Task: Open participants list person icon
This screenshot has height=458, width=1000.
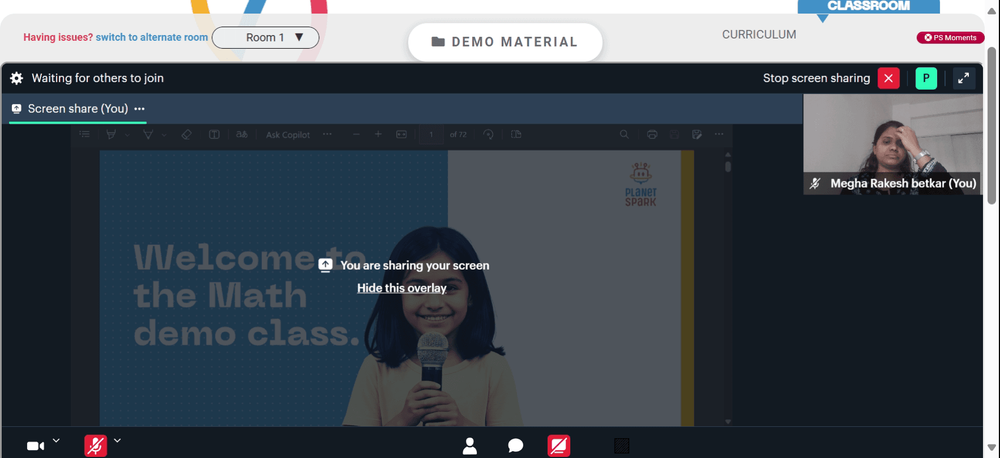Action: tap(470, 446)
